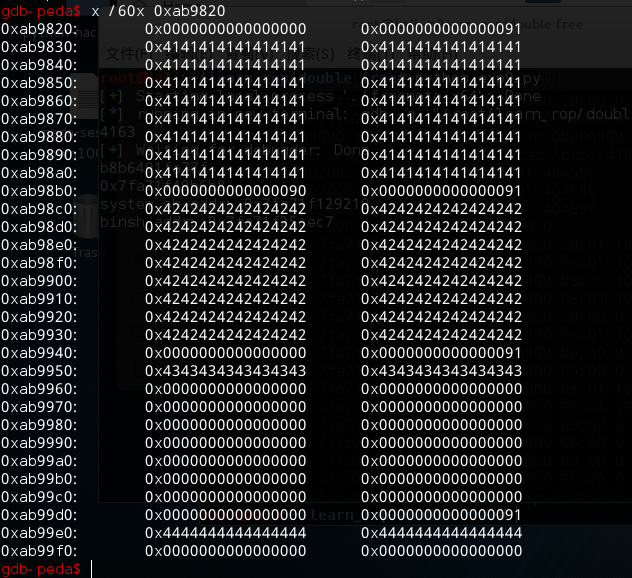Select address label 0xab9920:
Screen dimensions: 632x578
pos(39,317)
